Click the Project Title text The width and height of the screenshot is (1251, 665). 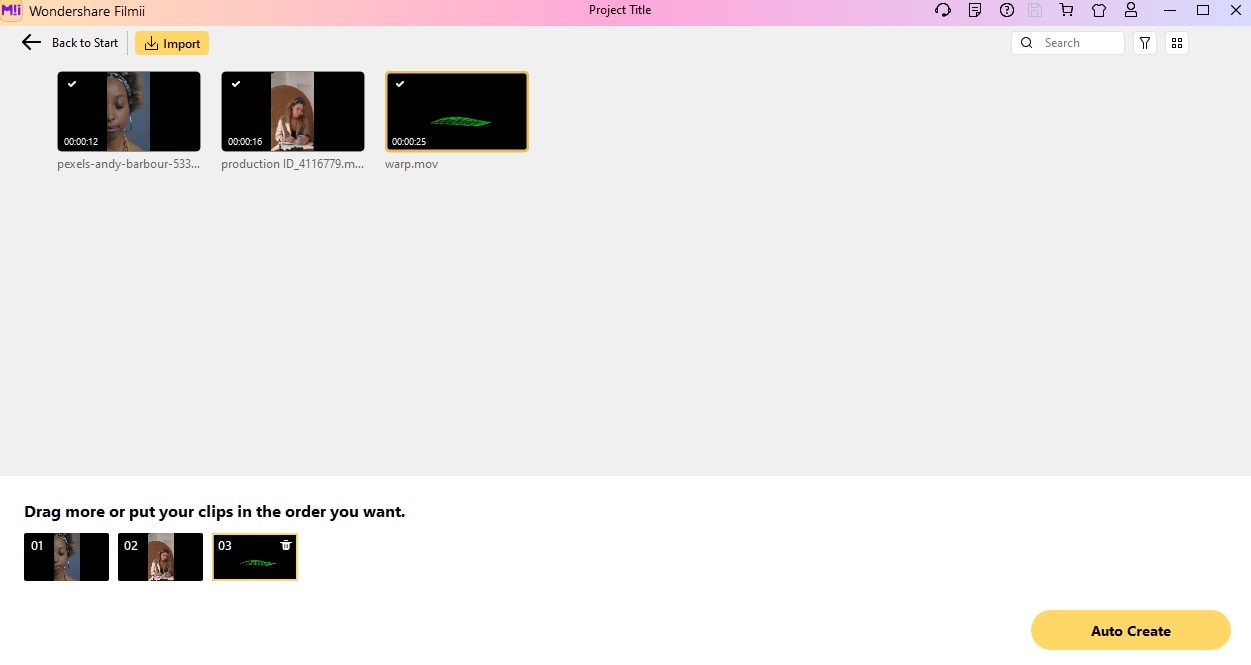(x=620, y=10)
